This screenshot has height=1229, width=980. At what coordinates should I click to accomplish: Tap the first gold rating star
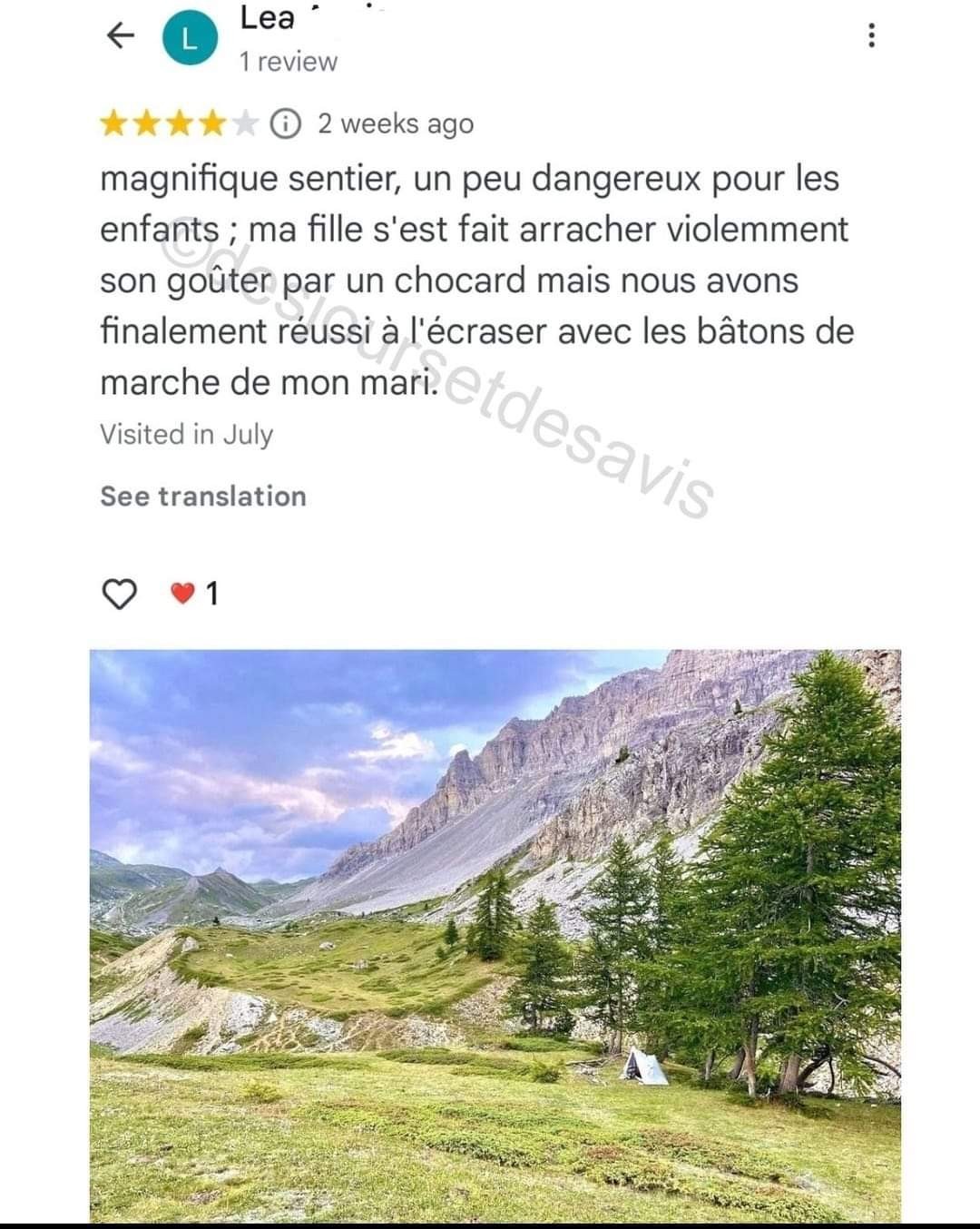click(114, 123)
